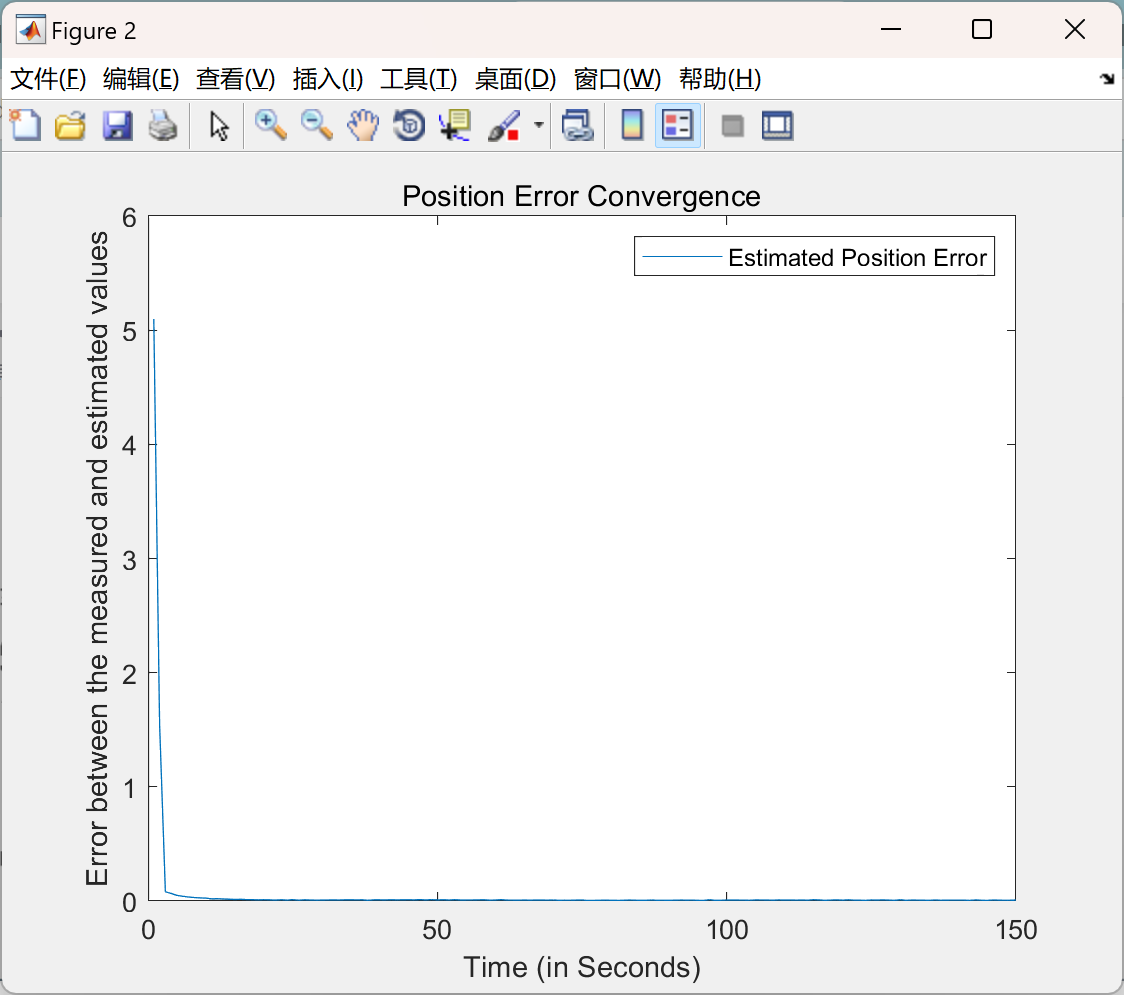Click the blue line sample in the legend

coord(682,257)
